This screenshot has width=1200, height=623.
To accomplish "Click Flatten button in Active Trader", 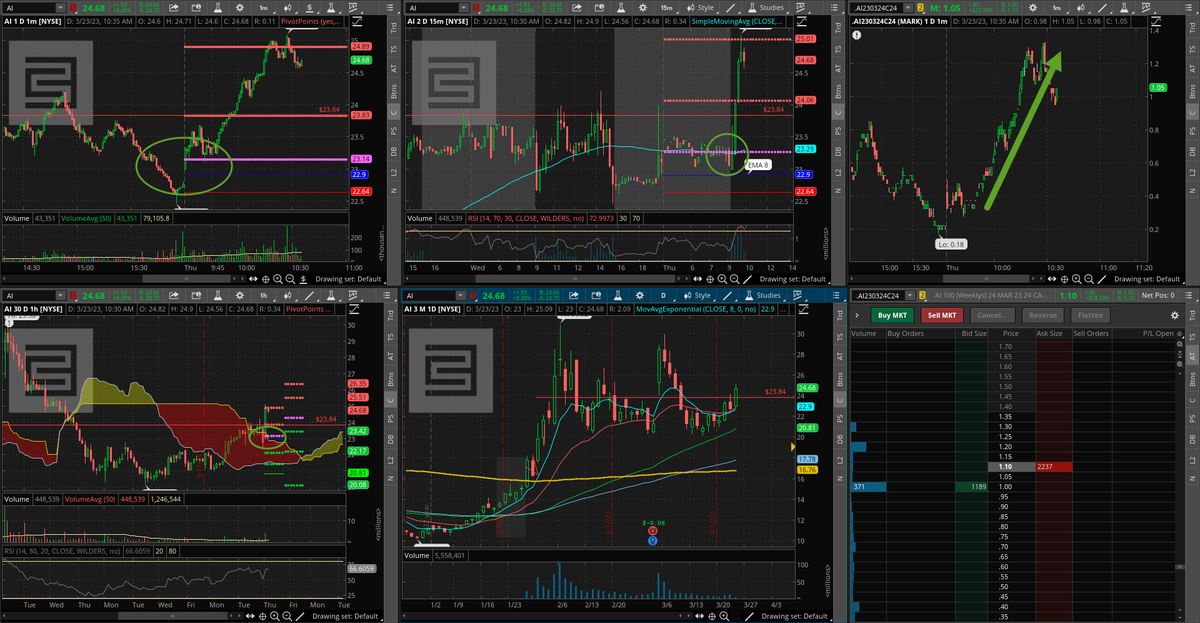I will 1090,315.
